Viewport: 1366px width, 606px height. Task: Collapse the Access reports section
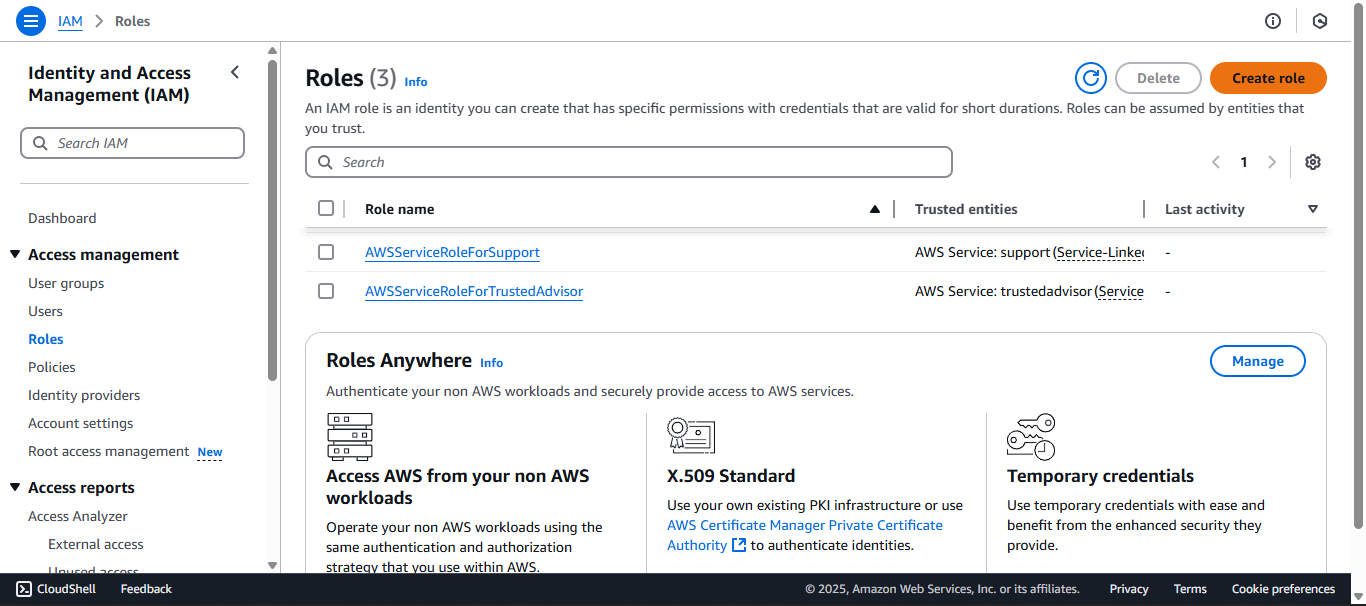15,487
